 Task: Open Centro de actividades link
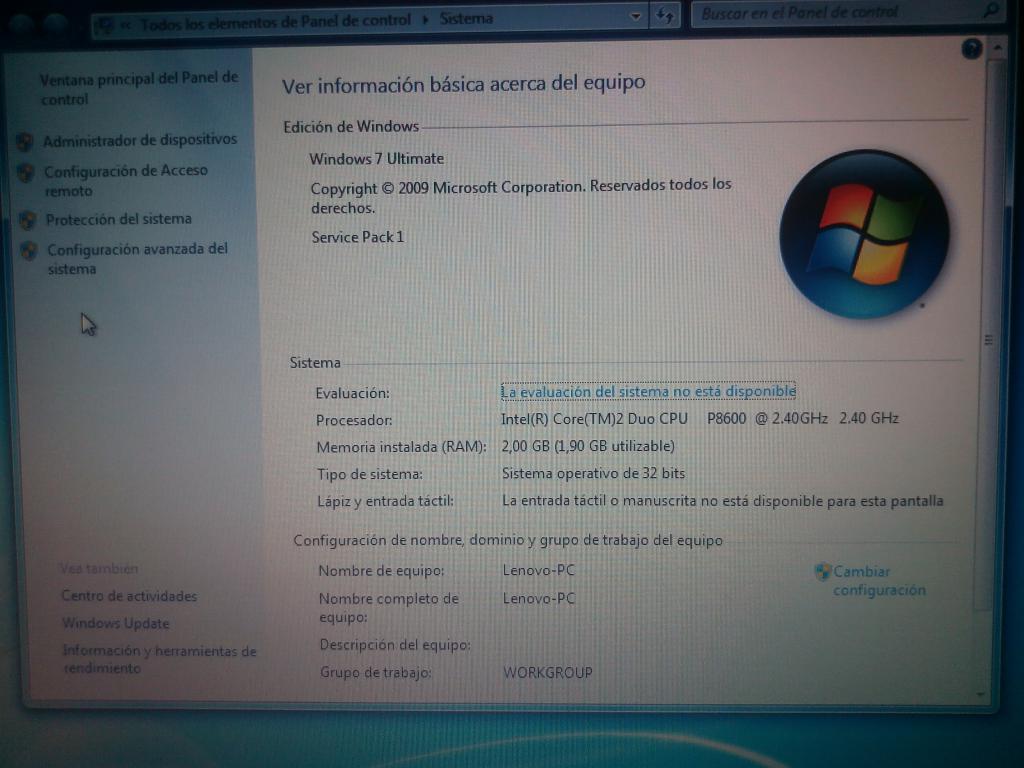pyautogui.click(x=129, y=596)
